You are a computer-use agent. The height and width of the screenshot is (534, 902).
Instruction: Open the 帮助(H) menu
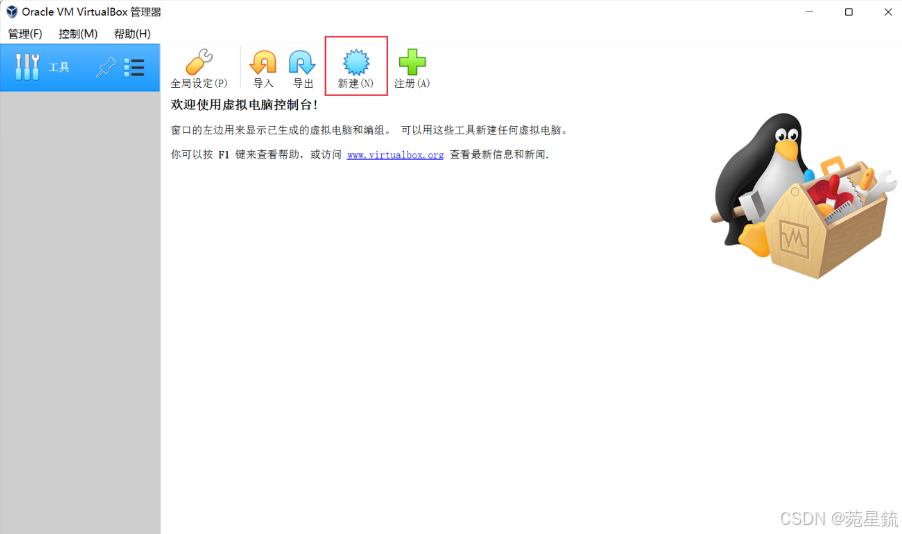point(132,34)
